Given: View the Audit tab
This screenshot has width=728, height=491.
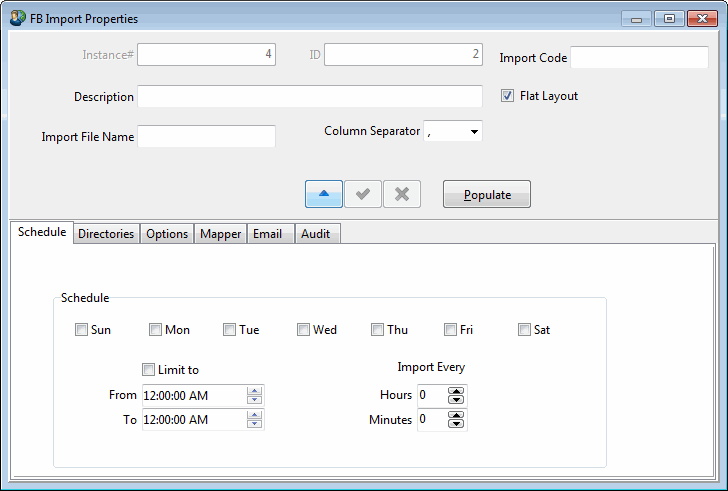Looking at the screenshot, I should (x=316, y=233).
